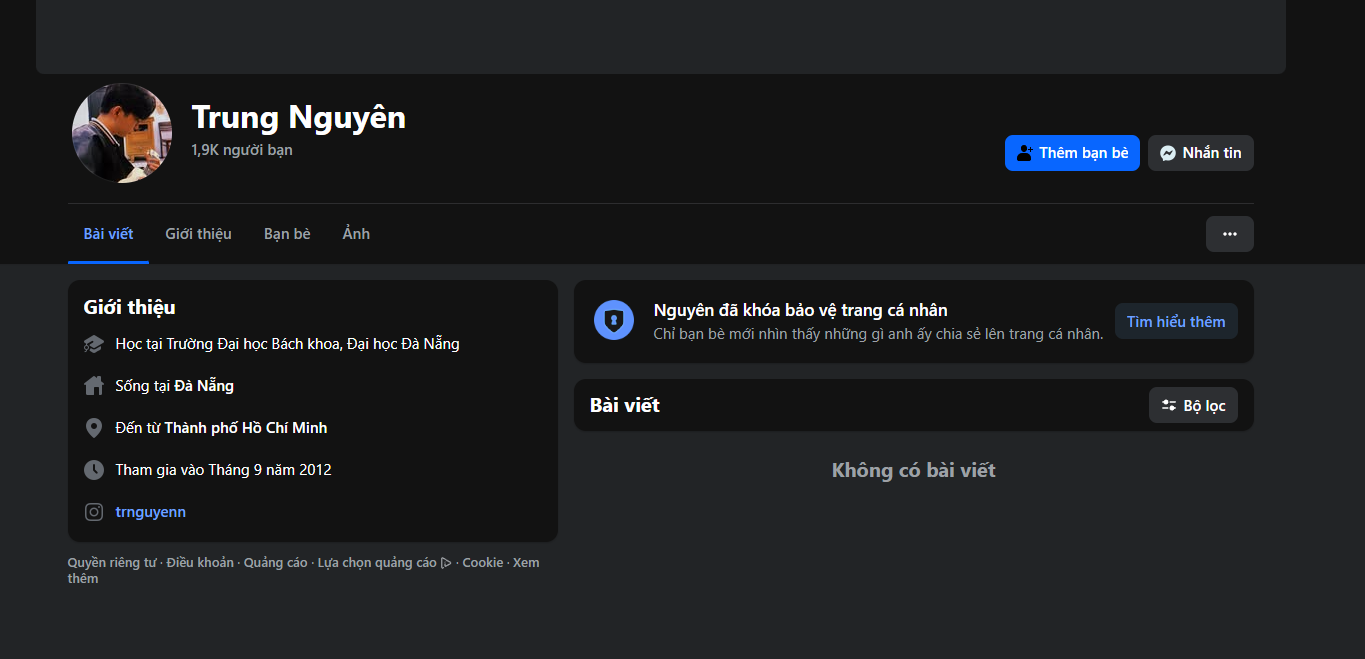The height and width of the screenshot is (659, 1365).
Task: Click the Thêm bạn bè add-friend button
Action: coord(1071,153)
